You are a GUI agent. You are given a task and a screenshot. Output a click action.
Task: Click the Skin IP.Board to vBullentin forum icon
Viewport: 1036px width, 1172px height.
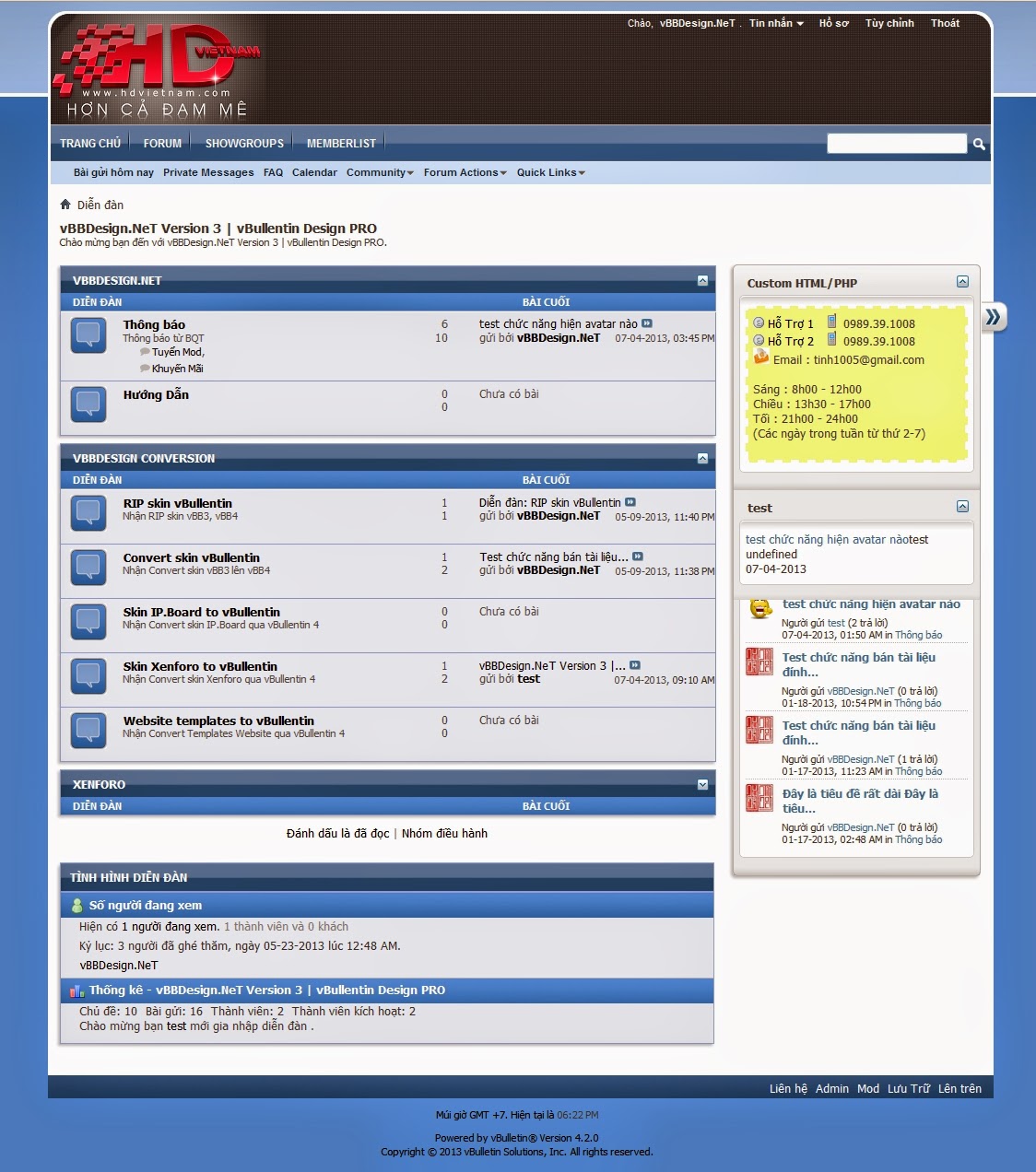click(x=88, y=622)
